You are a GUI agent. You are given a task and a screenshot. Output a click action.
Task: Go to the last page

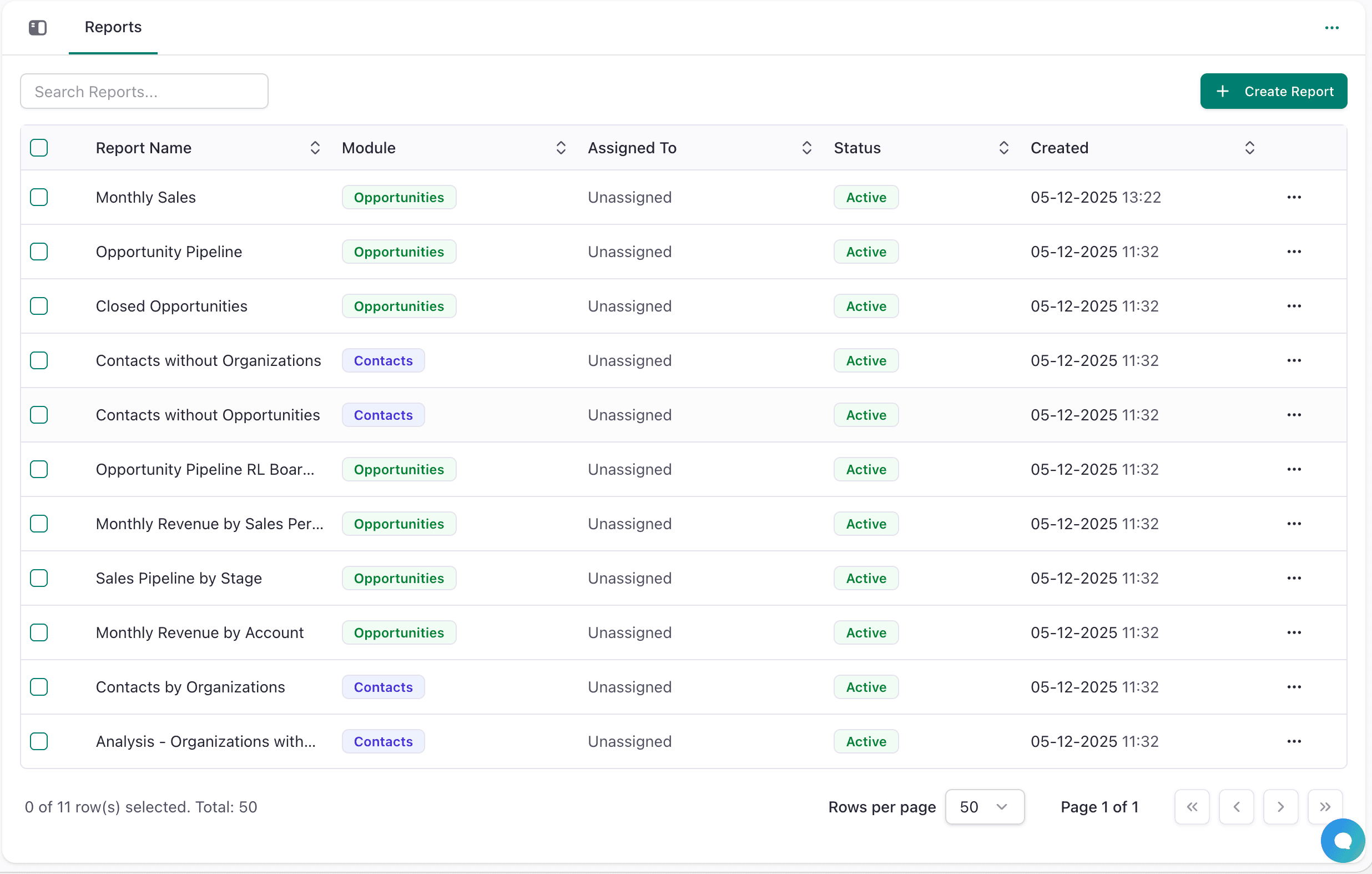(x=1325, y=807)
